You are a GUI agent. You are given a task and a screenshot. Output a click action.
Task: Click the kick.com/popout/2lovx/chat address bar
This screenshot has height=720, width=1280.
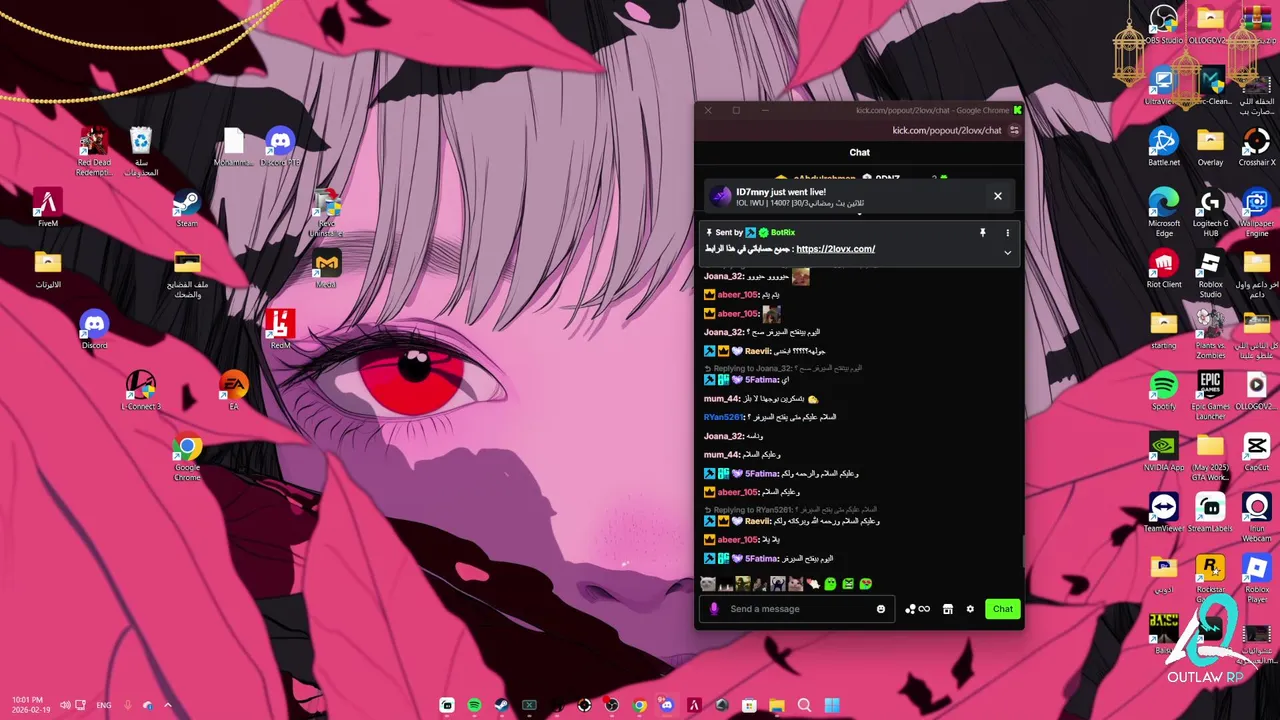(946, 130)
